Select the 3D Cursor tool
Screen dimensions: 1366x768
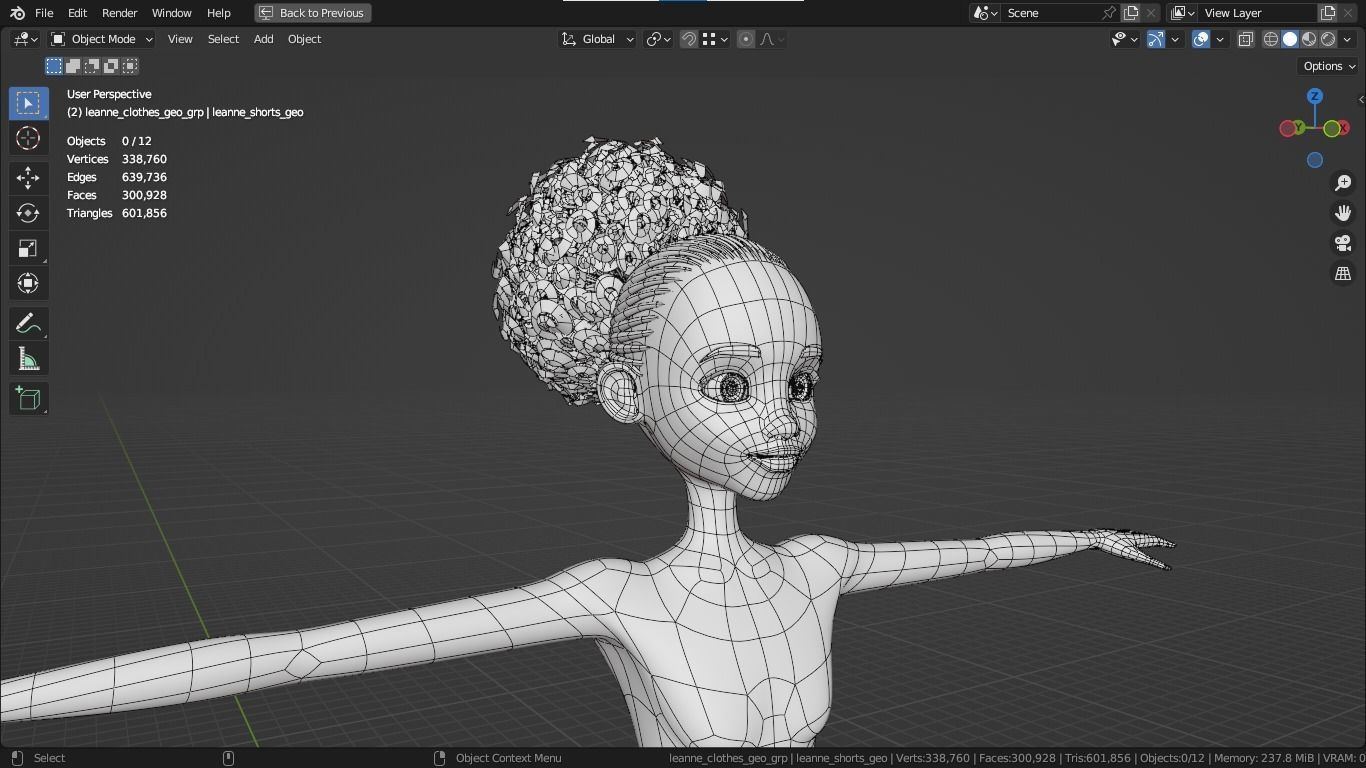28,138
